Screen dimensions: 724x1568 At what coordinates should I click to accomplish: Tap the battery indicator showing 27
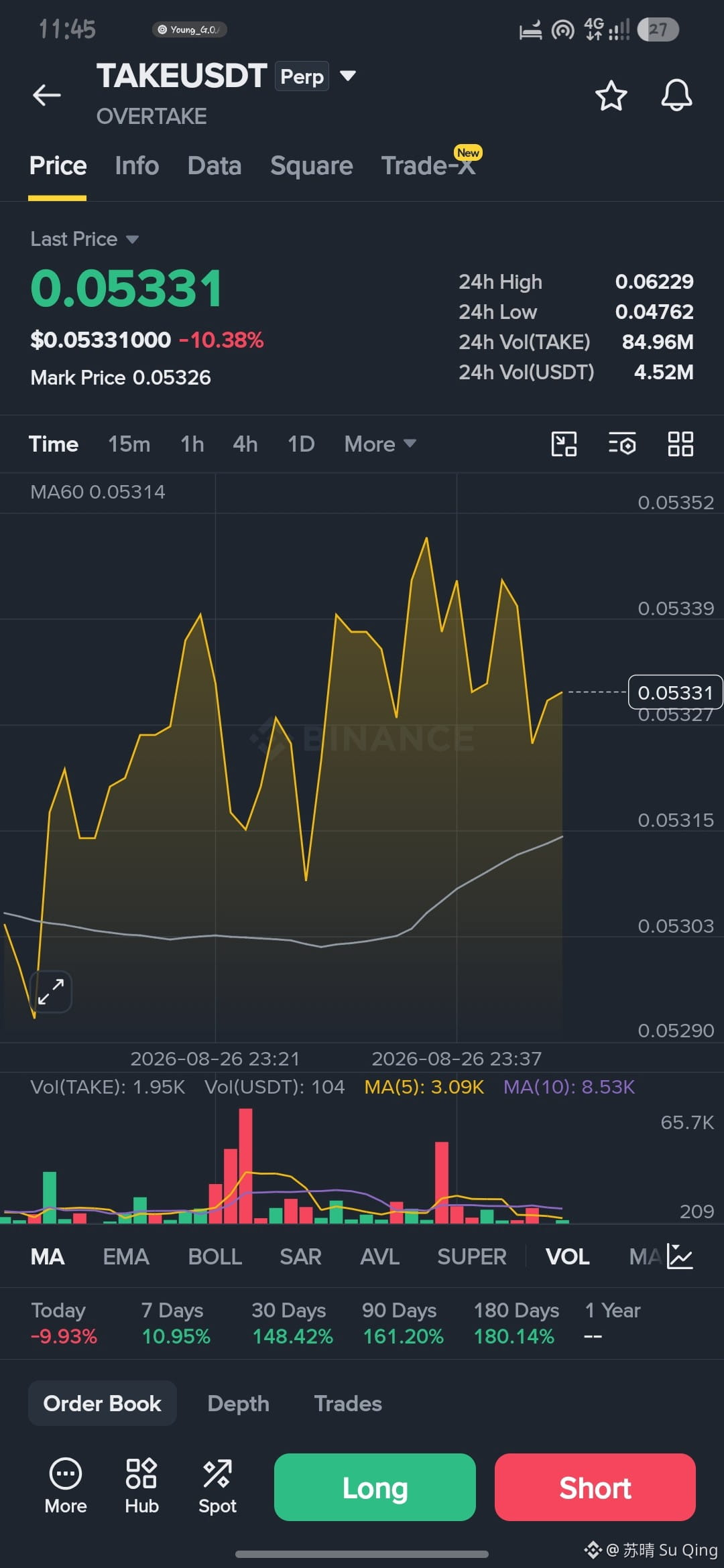click(x=658, y=29)
